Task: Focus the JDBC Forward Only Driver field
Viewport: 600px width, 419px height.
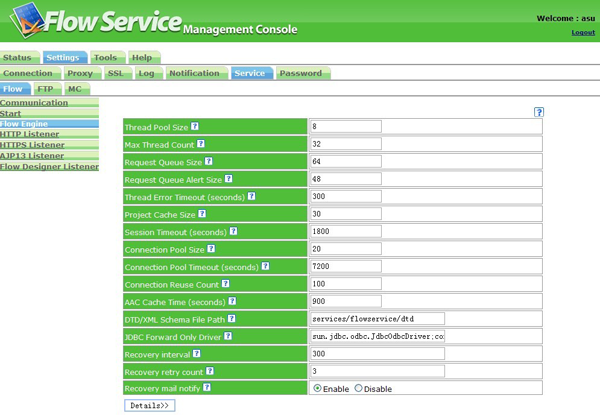Action: [378, 336]
